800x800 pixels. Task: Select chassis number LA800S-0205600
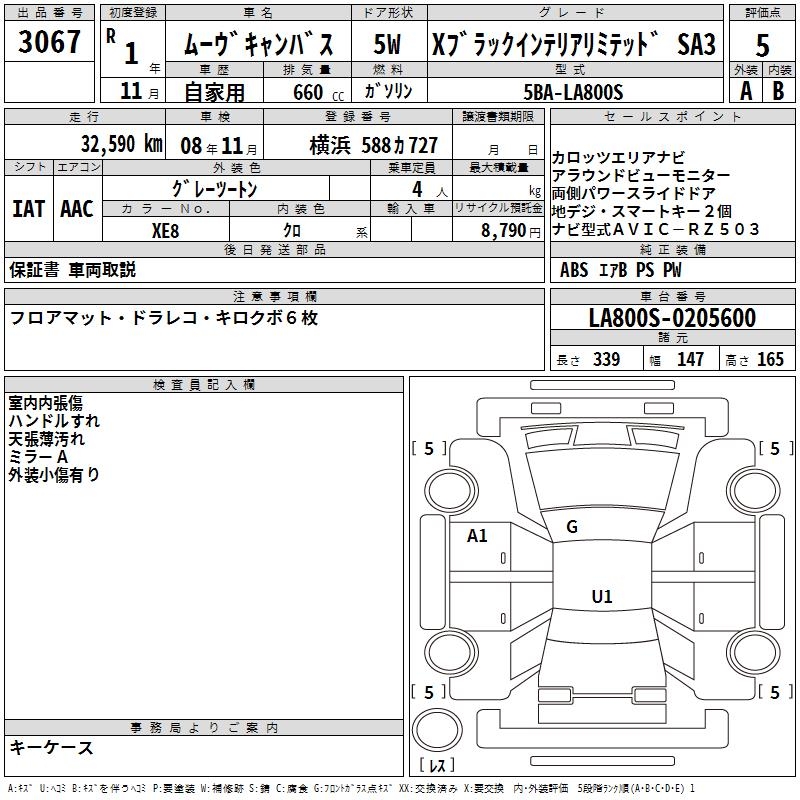pyautogui.click(x=672, y=318)
